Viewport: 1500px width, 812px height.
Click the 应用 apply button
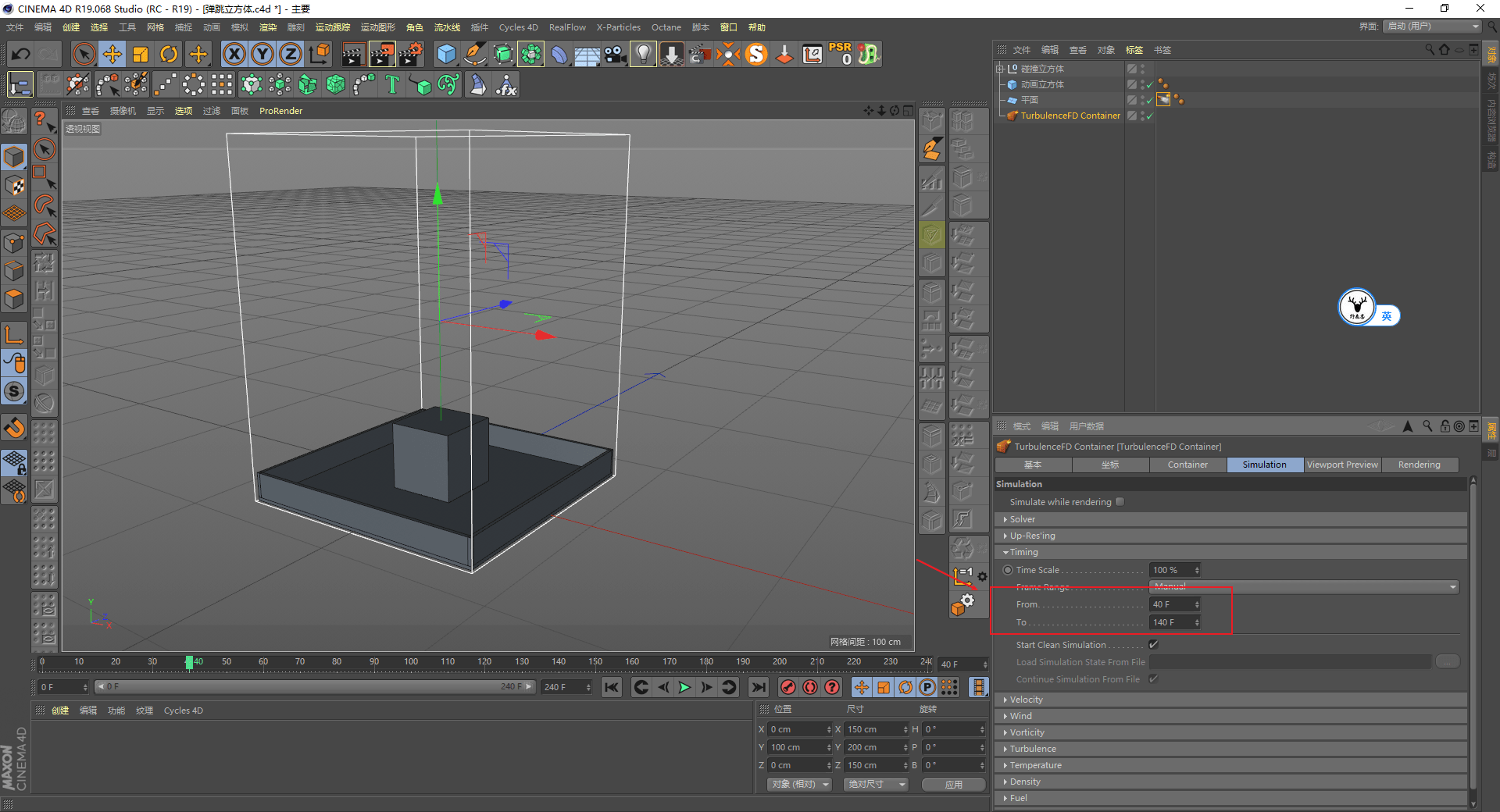coord(953,785)
